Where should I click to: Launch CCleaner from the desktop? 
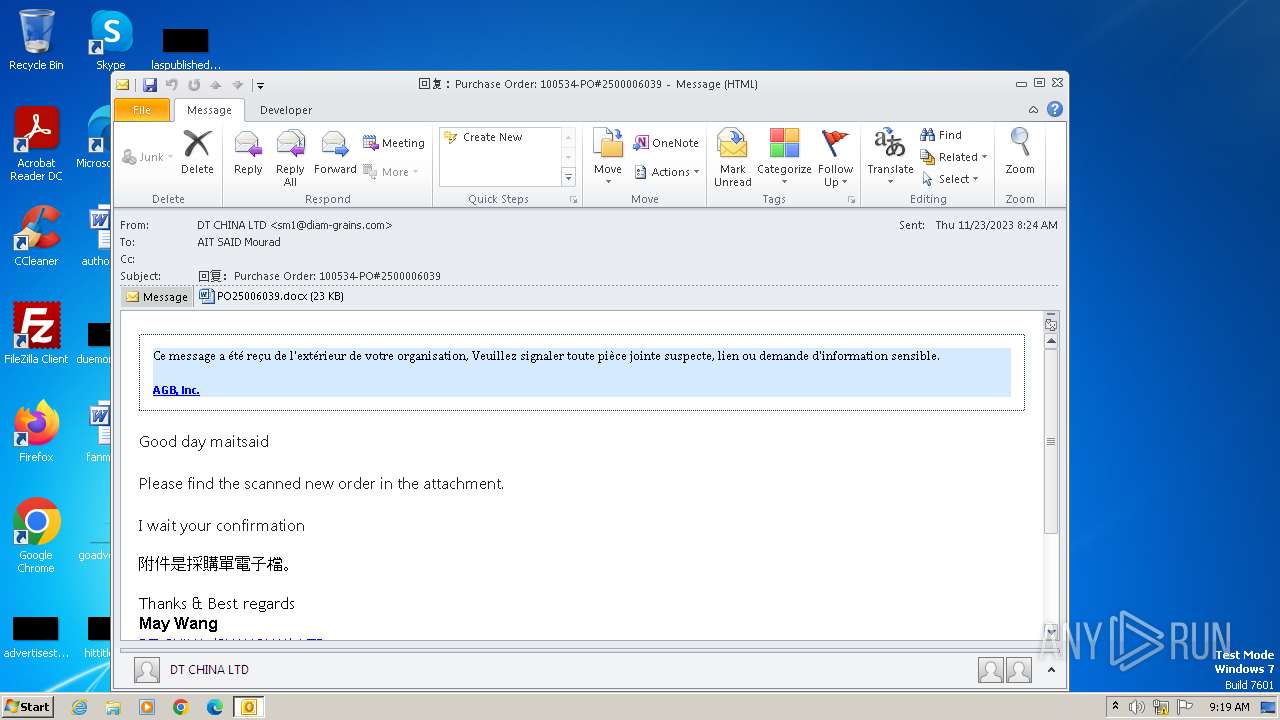36,236
